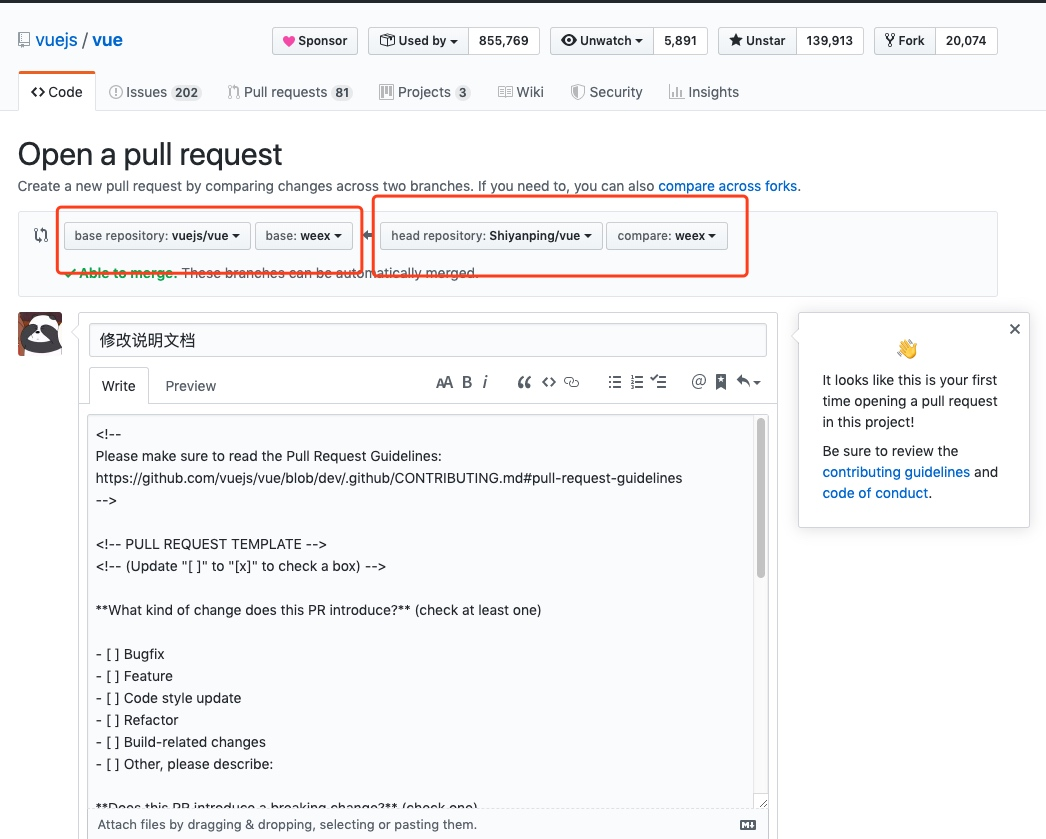Open the base: weex branch dropdown

[304, 236]
